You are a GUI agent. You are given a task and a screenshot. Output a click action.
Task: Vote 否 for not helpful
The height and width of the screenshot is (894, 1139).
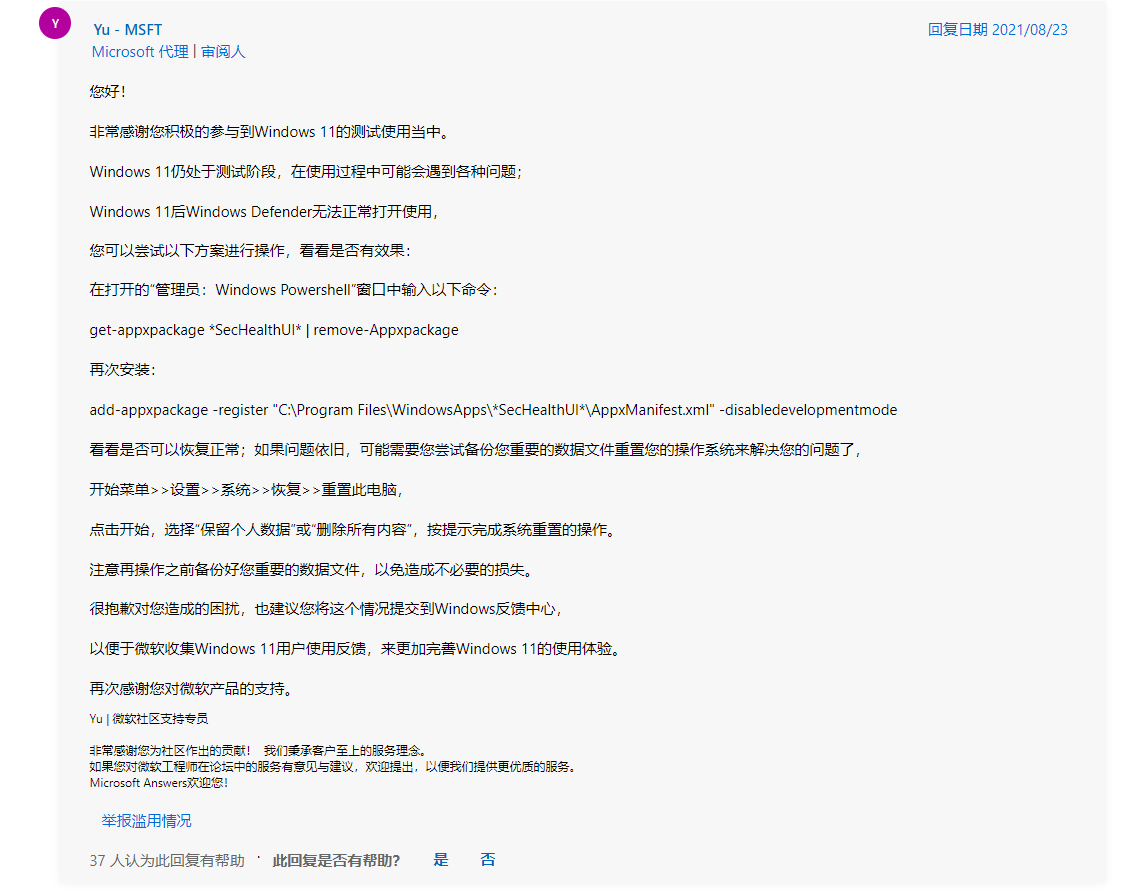click(x=487, y=860)
